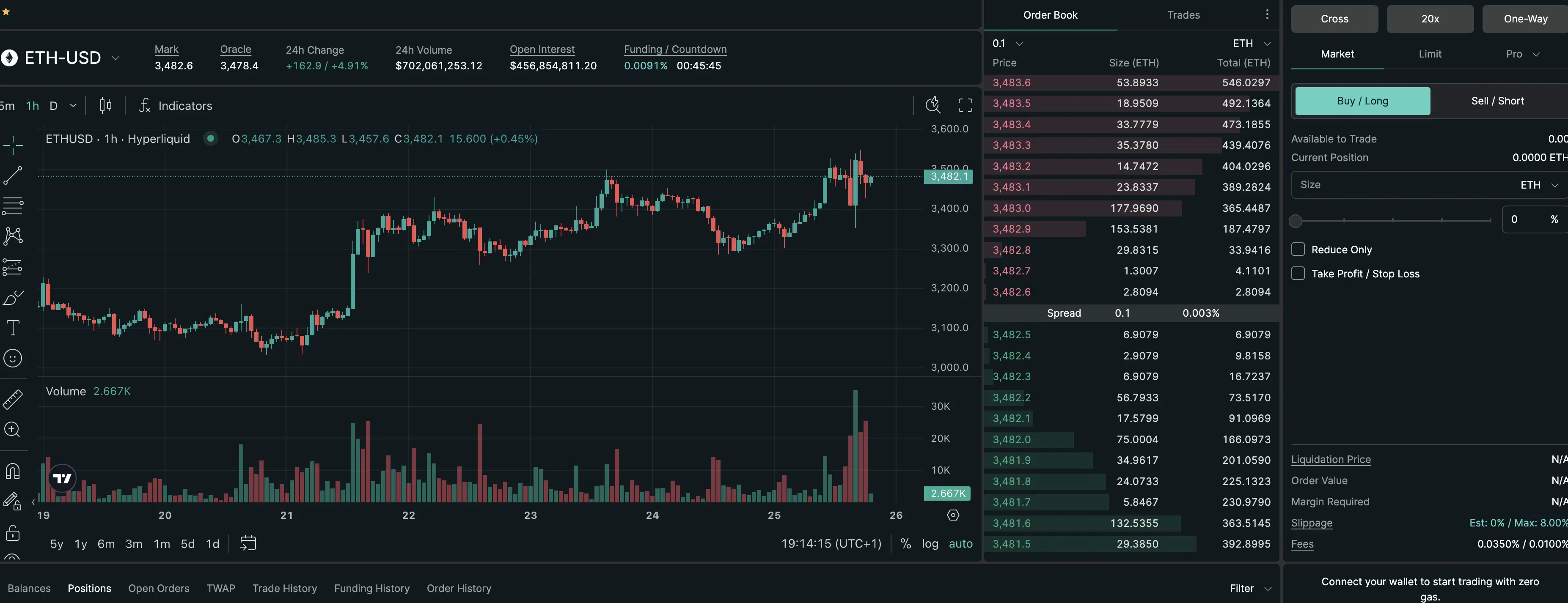Click the order size percentage slider handle
Image resolution: width=1568 pixels, height=603 pixels.
(1295, 221)
